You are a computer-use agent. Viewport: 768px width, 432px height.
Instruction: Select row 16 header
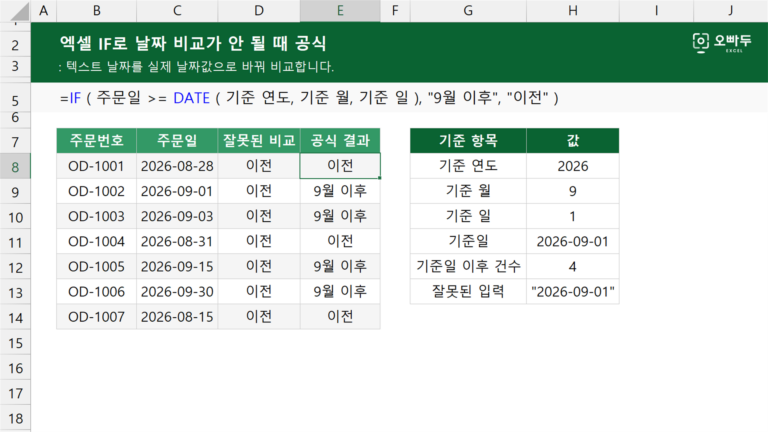[15, 368]
